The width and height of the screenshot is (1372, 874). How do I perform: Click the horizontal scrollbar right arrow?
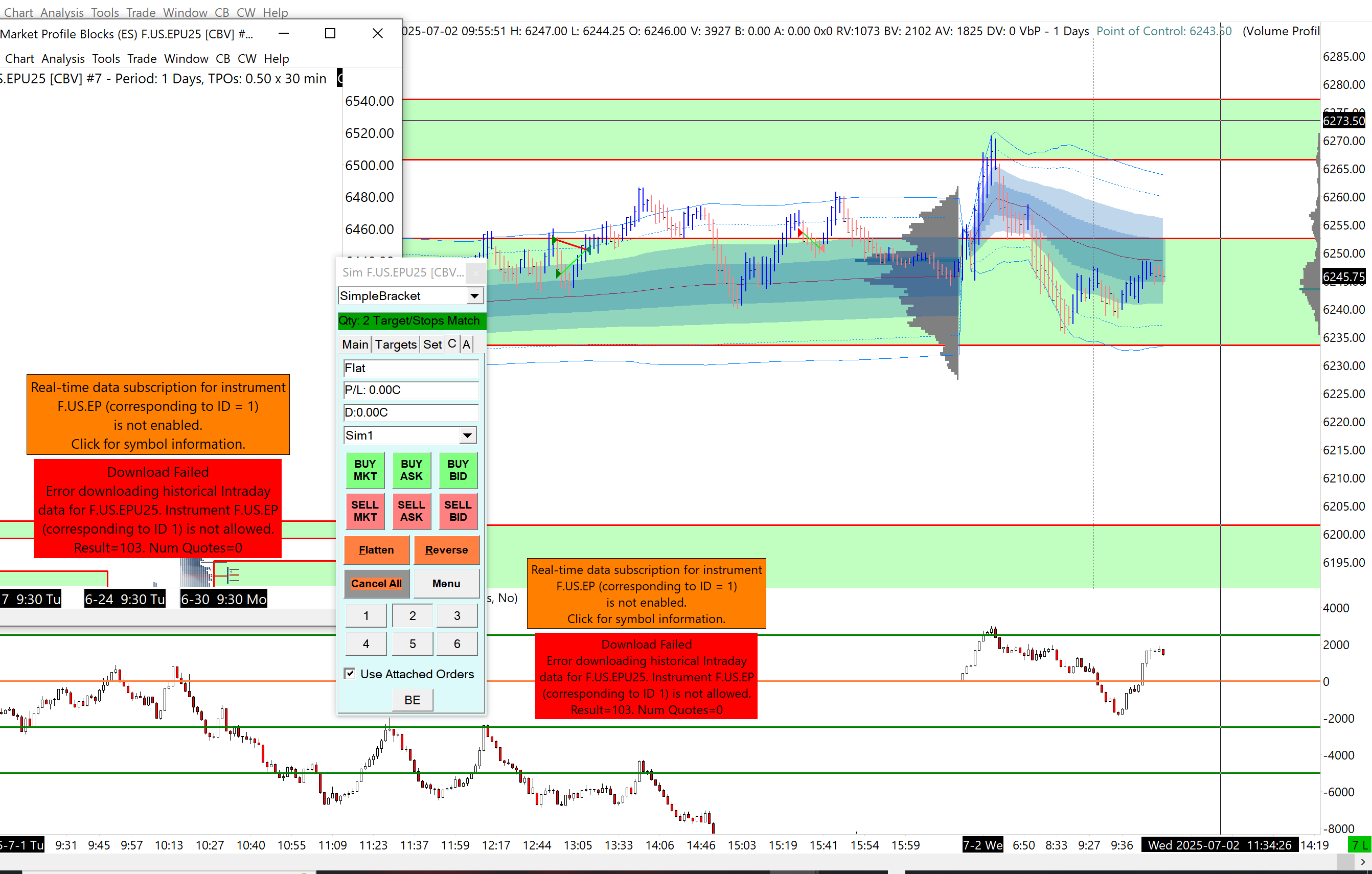1362,862
